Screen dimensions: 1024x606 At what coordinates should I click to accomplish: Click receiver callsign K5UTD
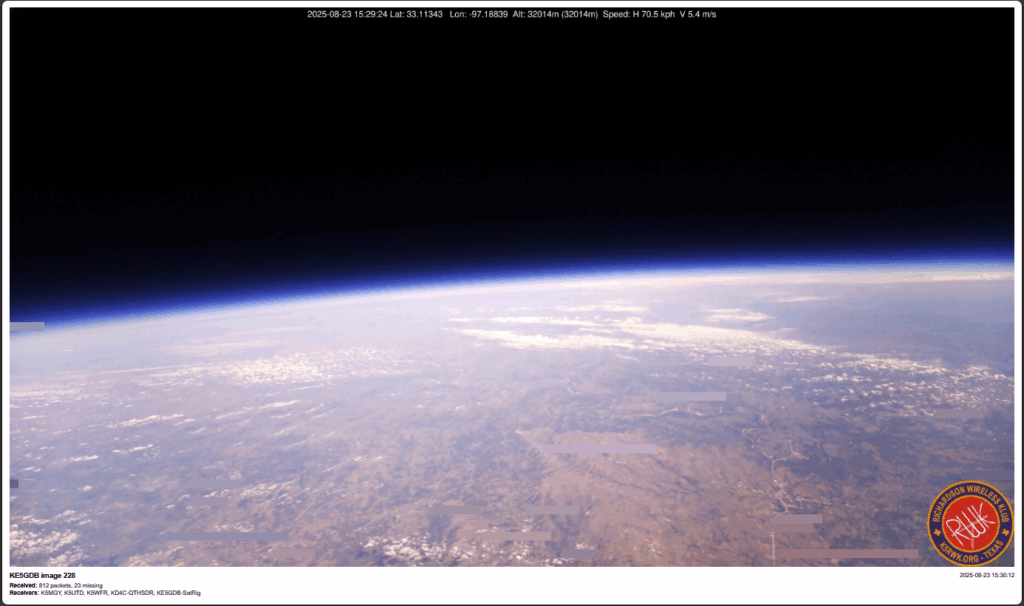pyautogui.click(x=74, y=593)
